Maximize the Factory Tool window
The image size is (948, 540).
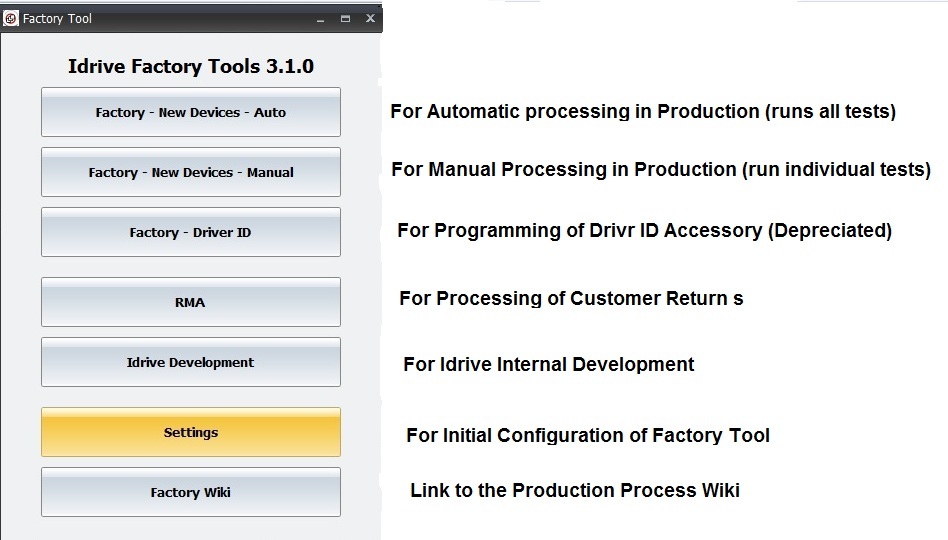[x=345, y=18]
